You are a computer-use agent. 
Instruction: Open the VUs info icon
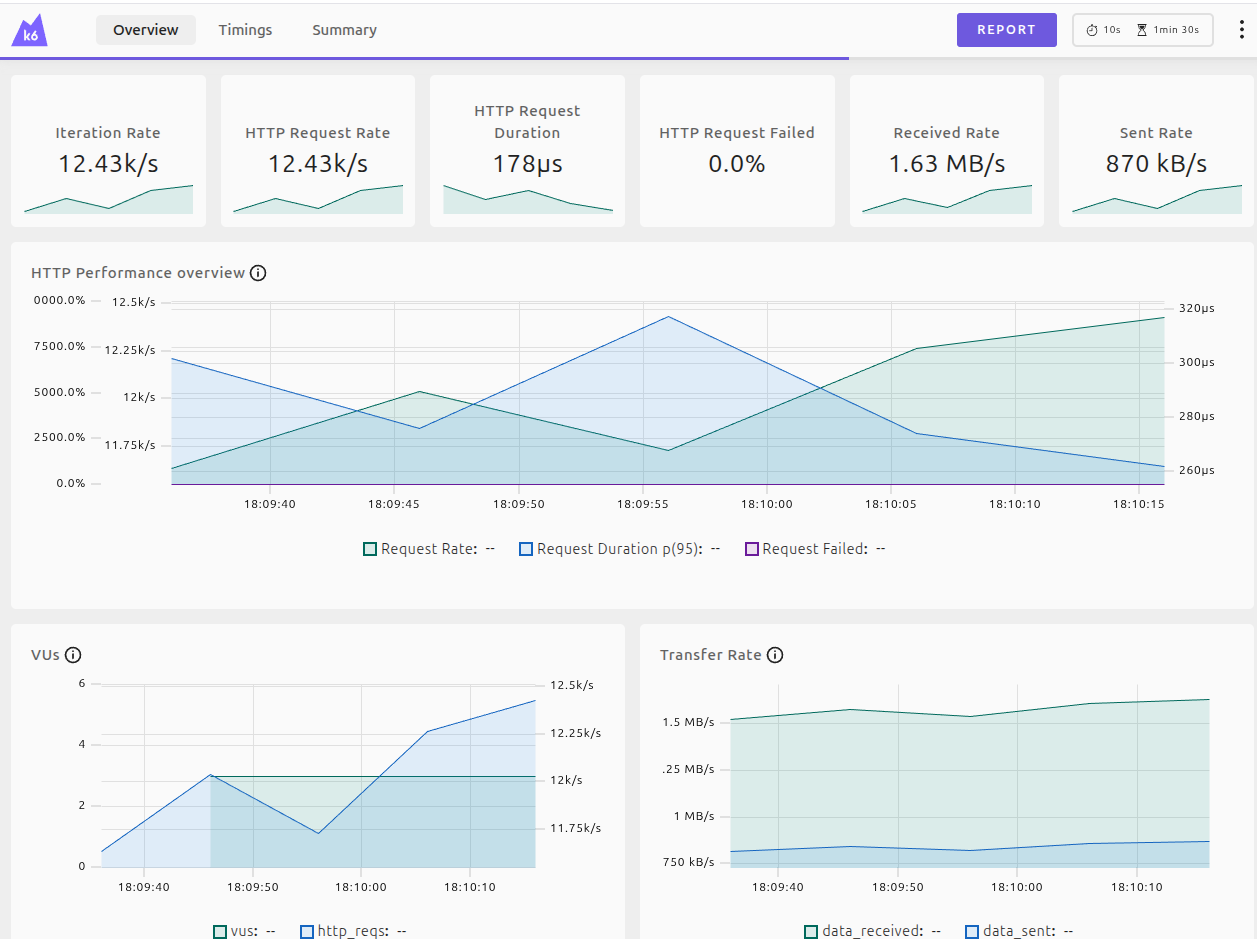click(73, 655)
